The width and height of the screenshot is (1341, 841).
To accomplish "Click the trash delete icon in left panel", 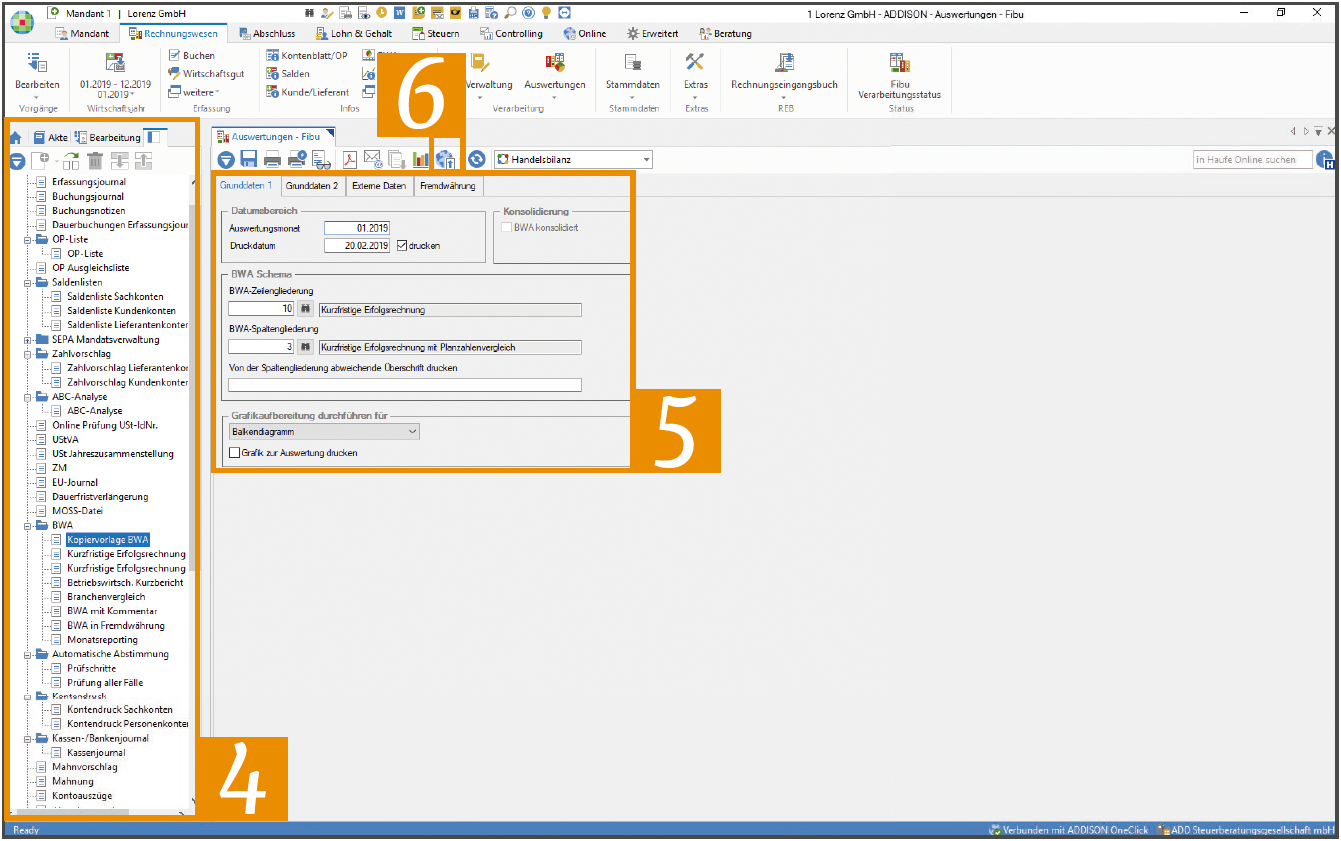I will (x=95, y=160).
